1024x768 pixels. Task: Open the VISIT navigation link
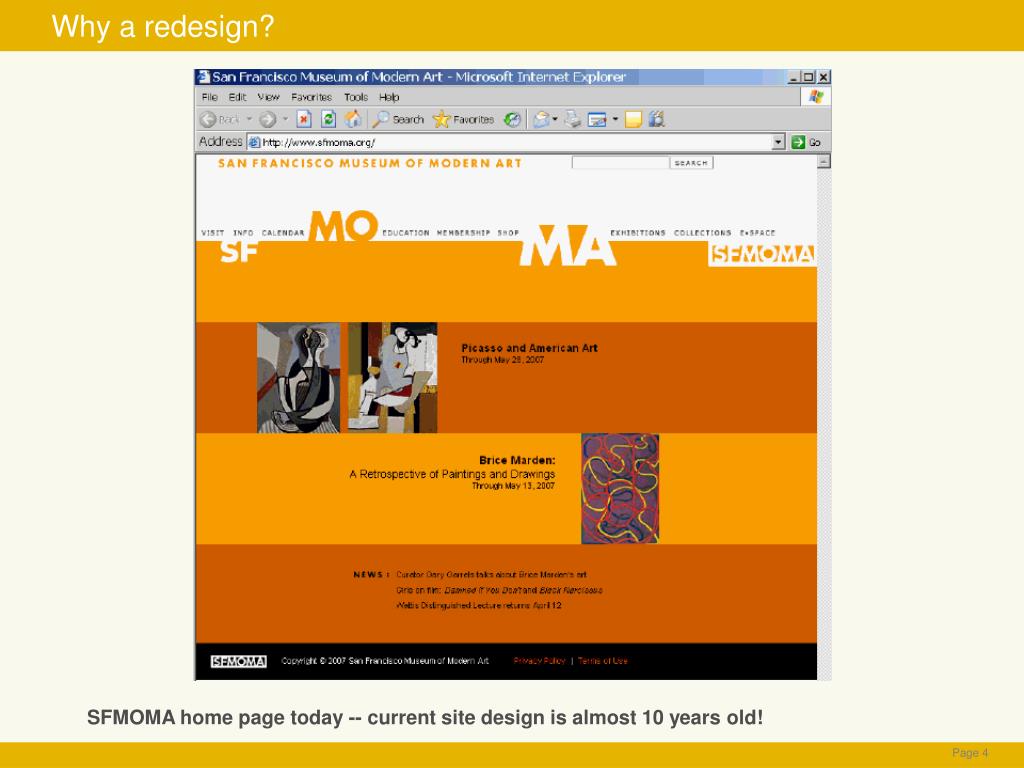click(x=213, y=232)
